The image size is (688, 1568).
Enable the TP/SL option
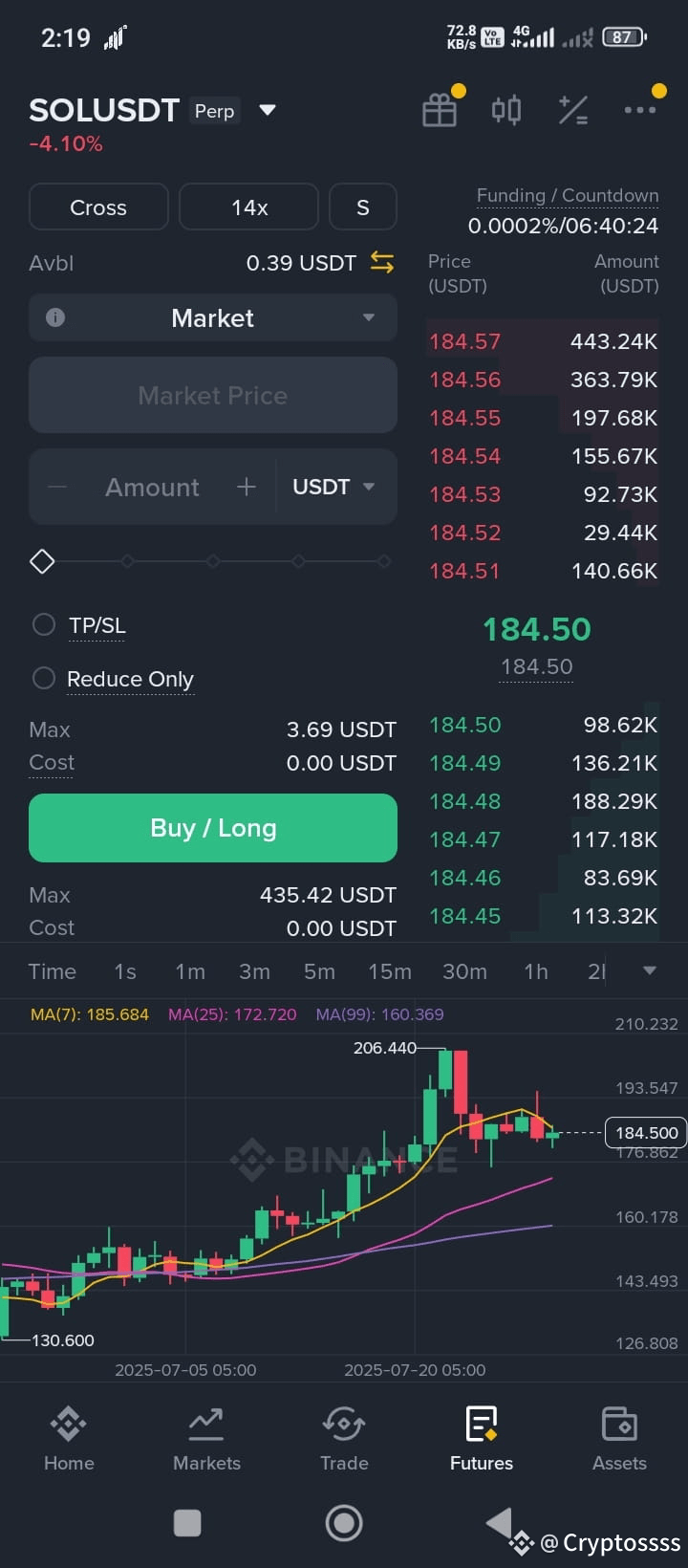[44, 625]
